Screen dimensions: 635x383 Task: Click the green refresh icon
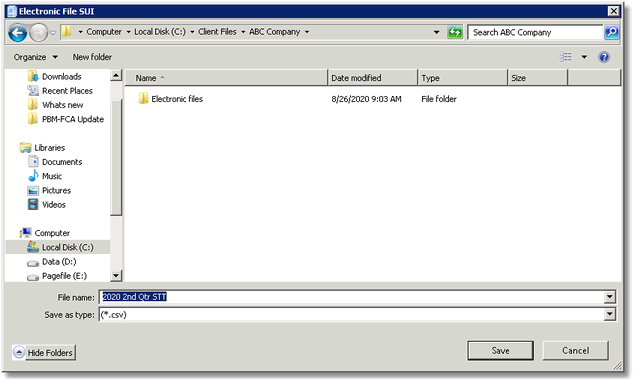tap(455, 32)
